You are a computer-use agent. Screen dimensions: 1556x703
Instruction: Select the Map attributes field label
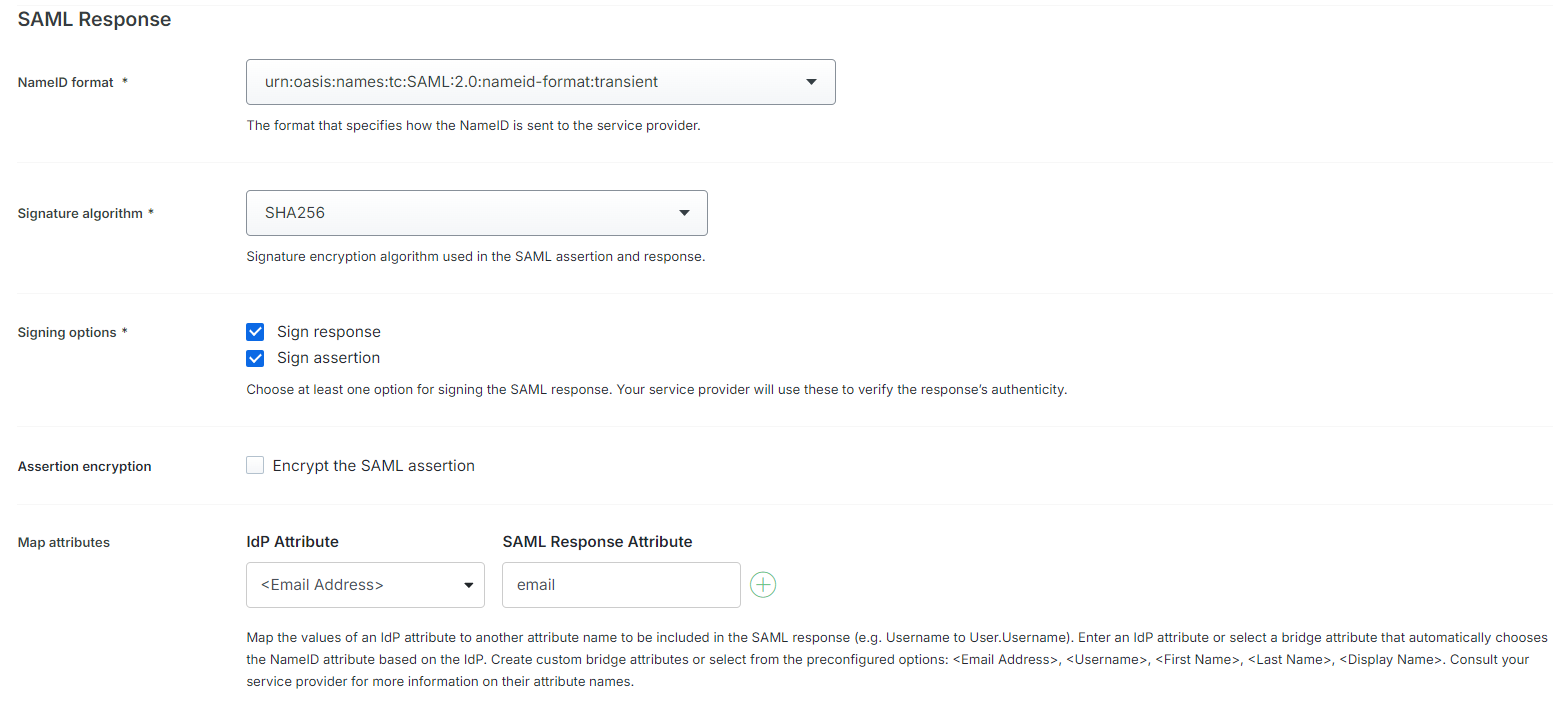[64, 543]
